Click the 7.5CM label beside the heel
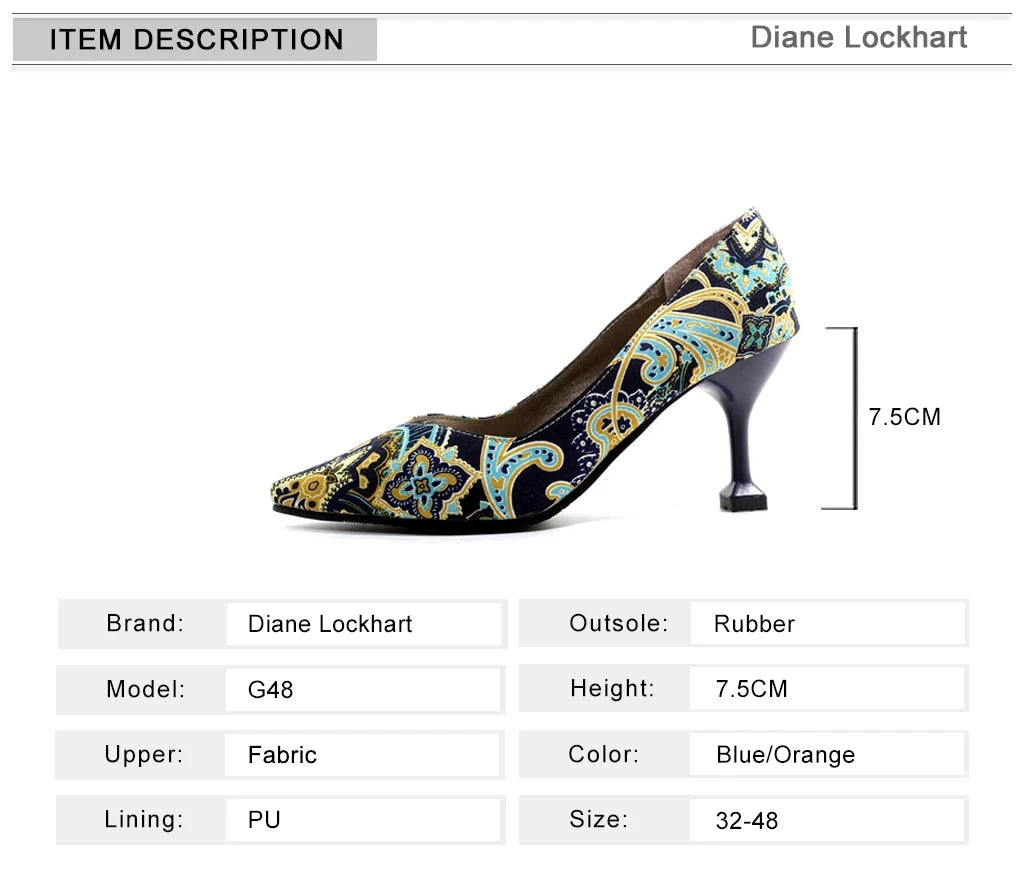The height and width of the screenshot is (881, 1020). 904,417
